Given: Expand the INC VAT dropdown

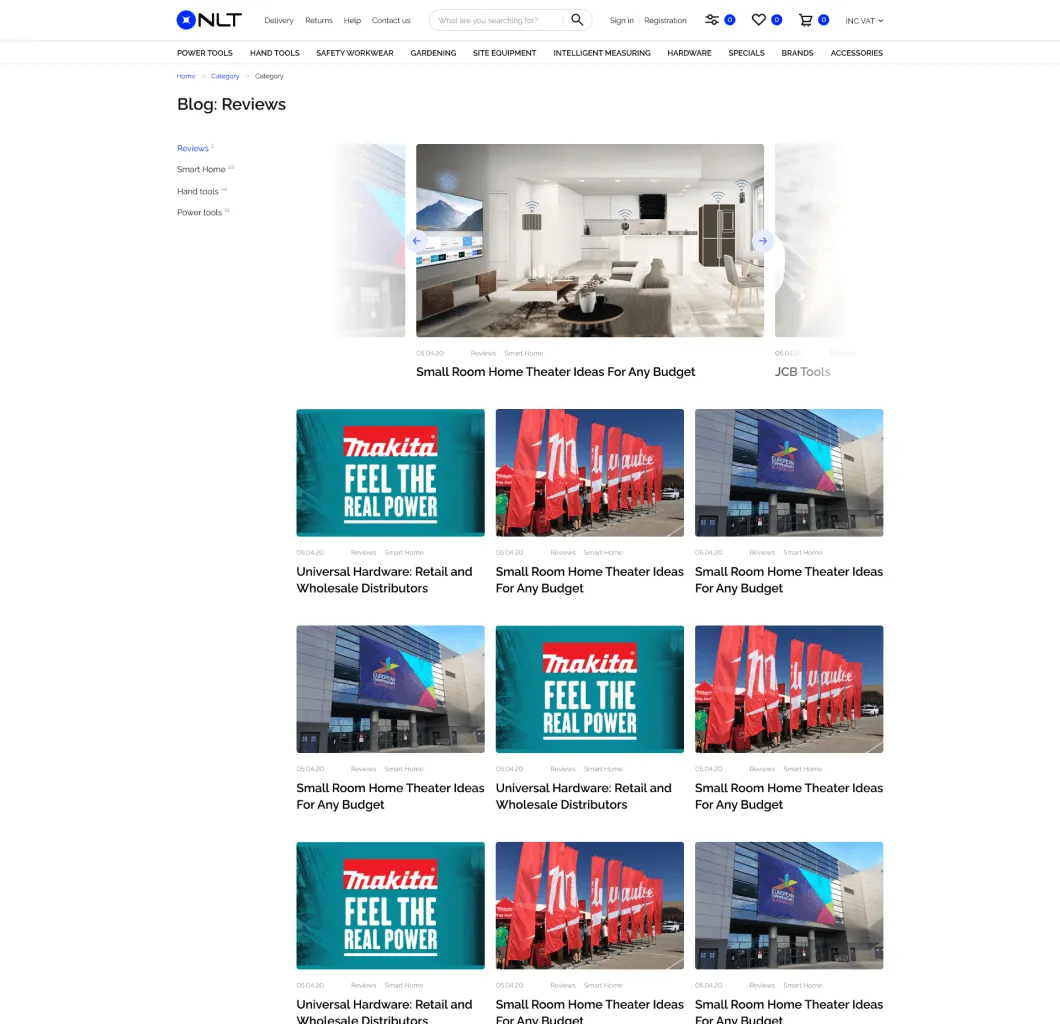Looking at the screenshot, I should click(x=864, y=21).
